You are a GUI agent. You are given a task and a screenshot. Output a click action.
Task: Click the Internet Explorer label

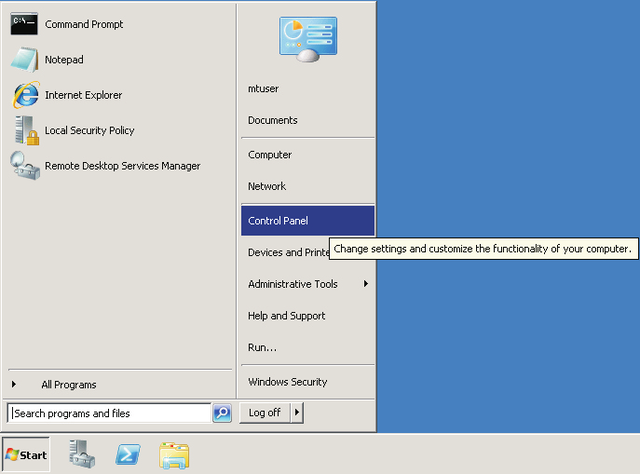click(83, 95)
